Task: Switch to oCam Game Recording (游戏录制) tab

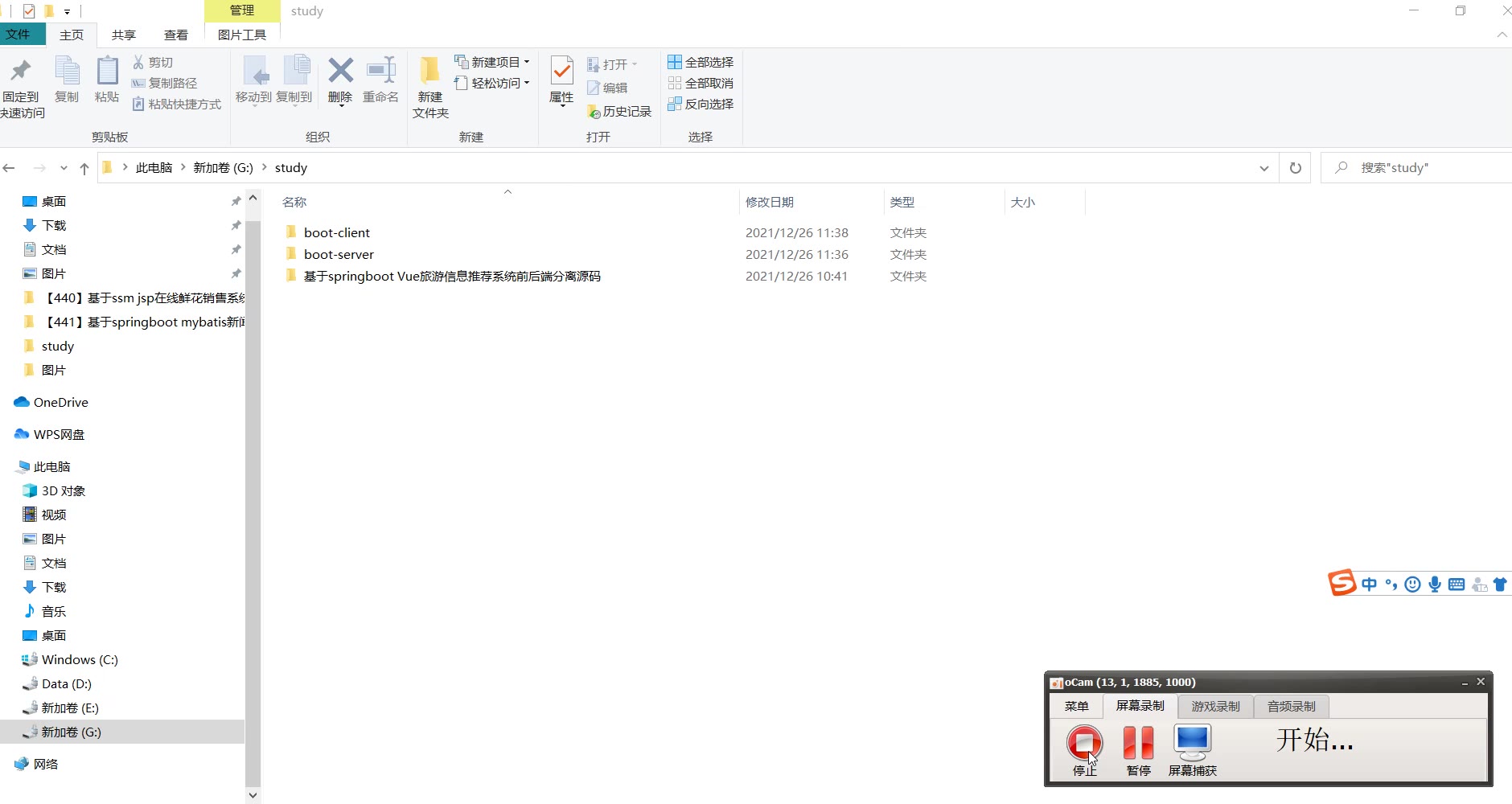Action: point(1215,706)
